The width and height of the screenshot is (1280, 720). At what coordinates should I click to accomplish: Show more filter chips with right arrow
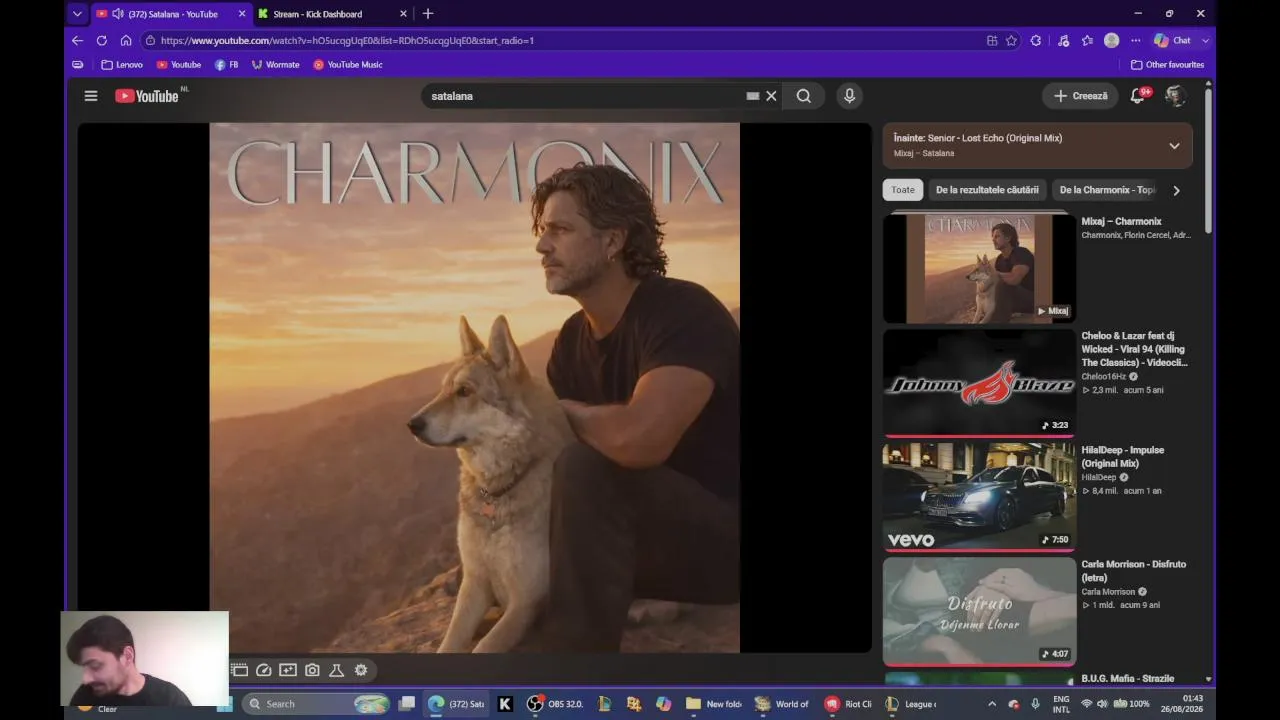pos(1176,190)
